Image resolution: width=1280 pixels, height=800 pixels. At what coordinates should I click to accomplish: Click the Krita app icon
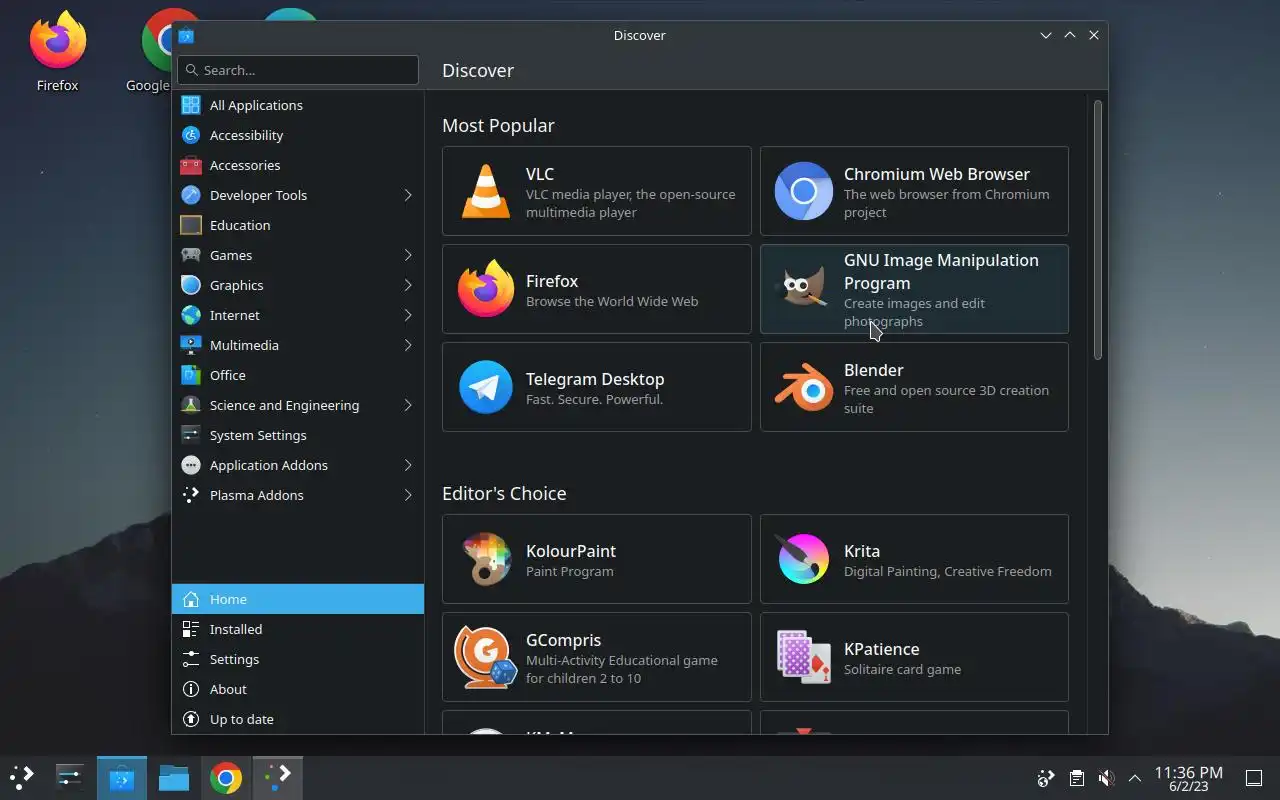(x=804, y=559)
